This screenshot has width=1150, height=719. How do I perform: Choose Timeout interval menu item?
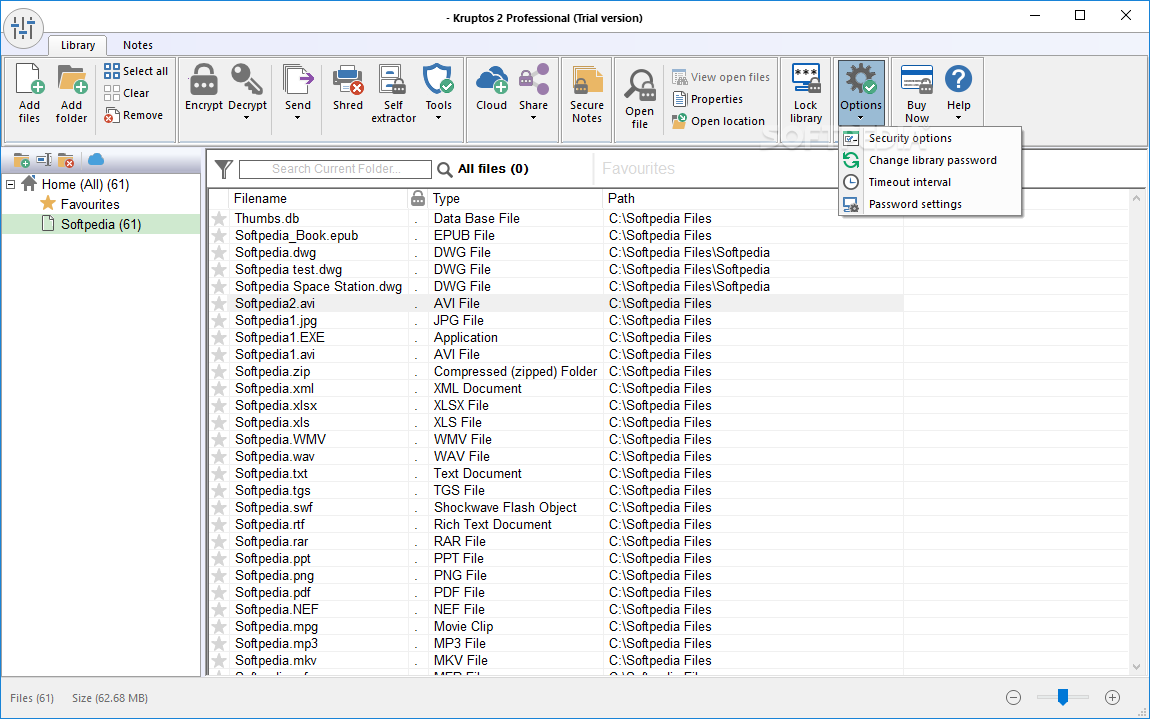[930, 182]
